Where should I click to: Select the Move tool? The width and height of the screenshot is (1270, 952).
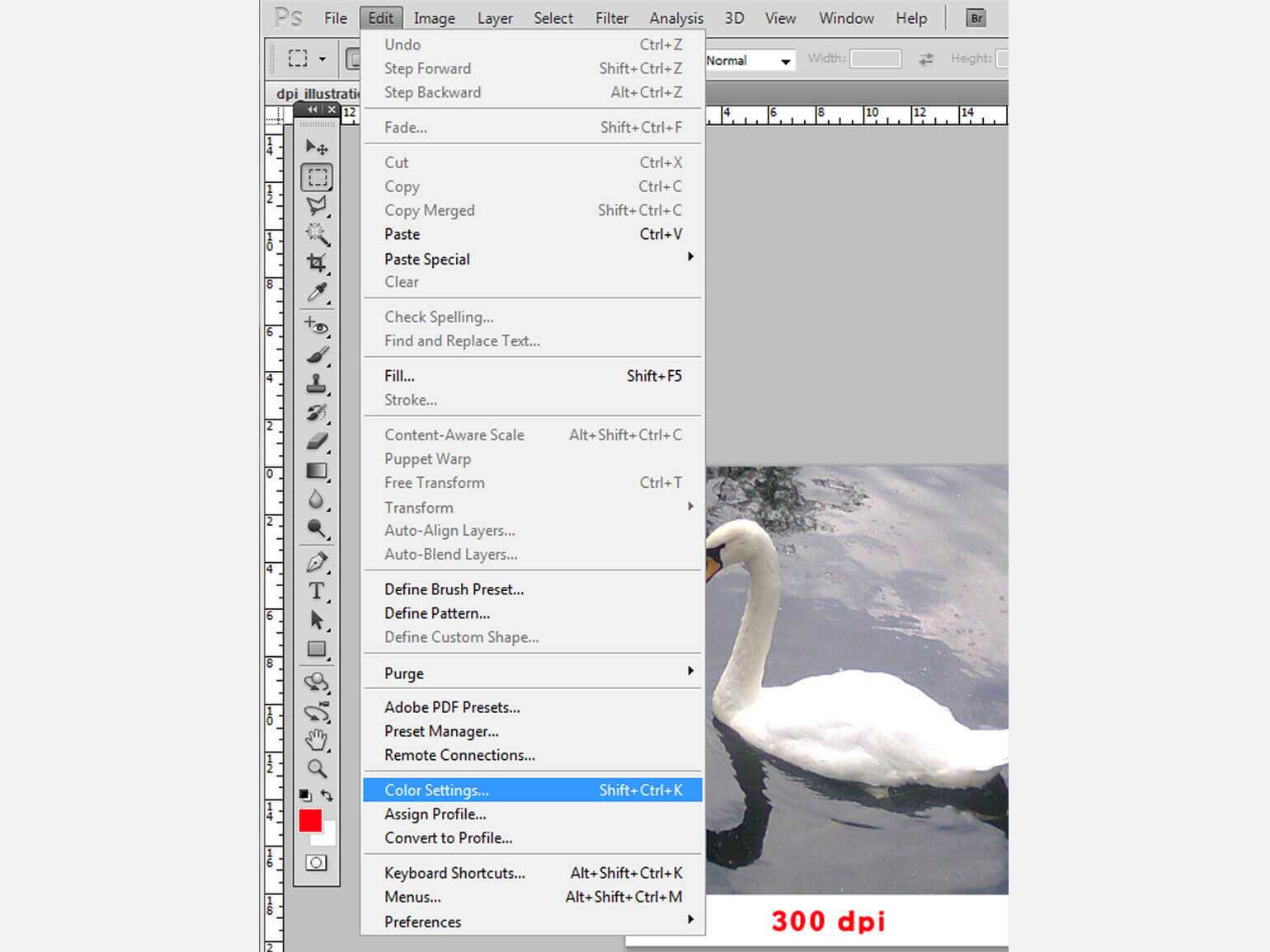coord(317,148)
